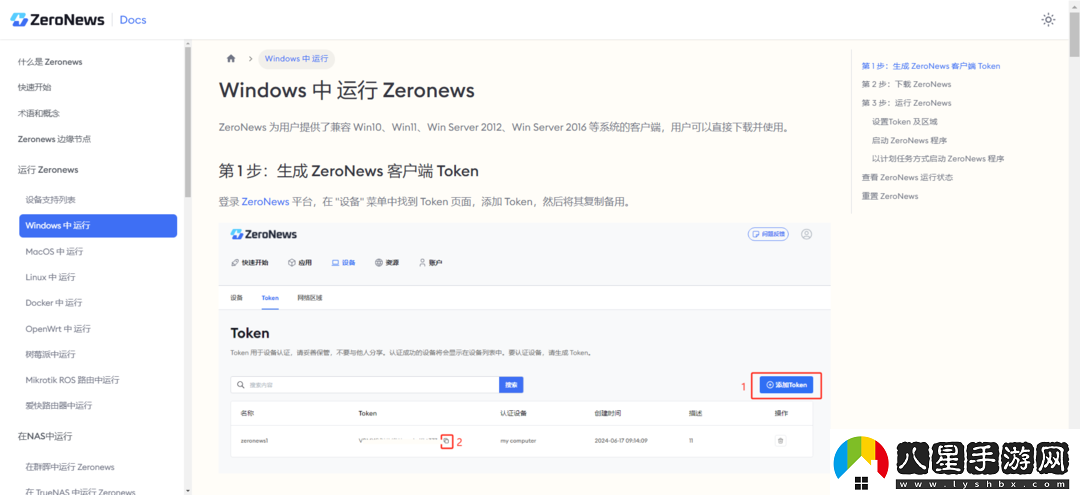Click the Windows 中 运行 breadcrumb pill
This screenshot has width=1080, height=495.
pyautogui.click(x=296, y=59)
